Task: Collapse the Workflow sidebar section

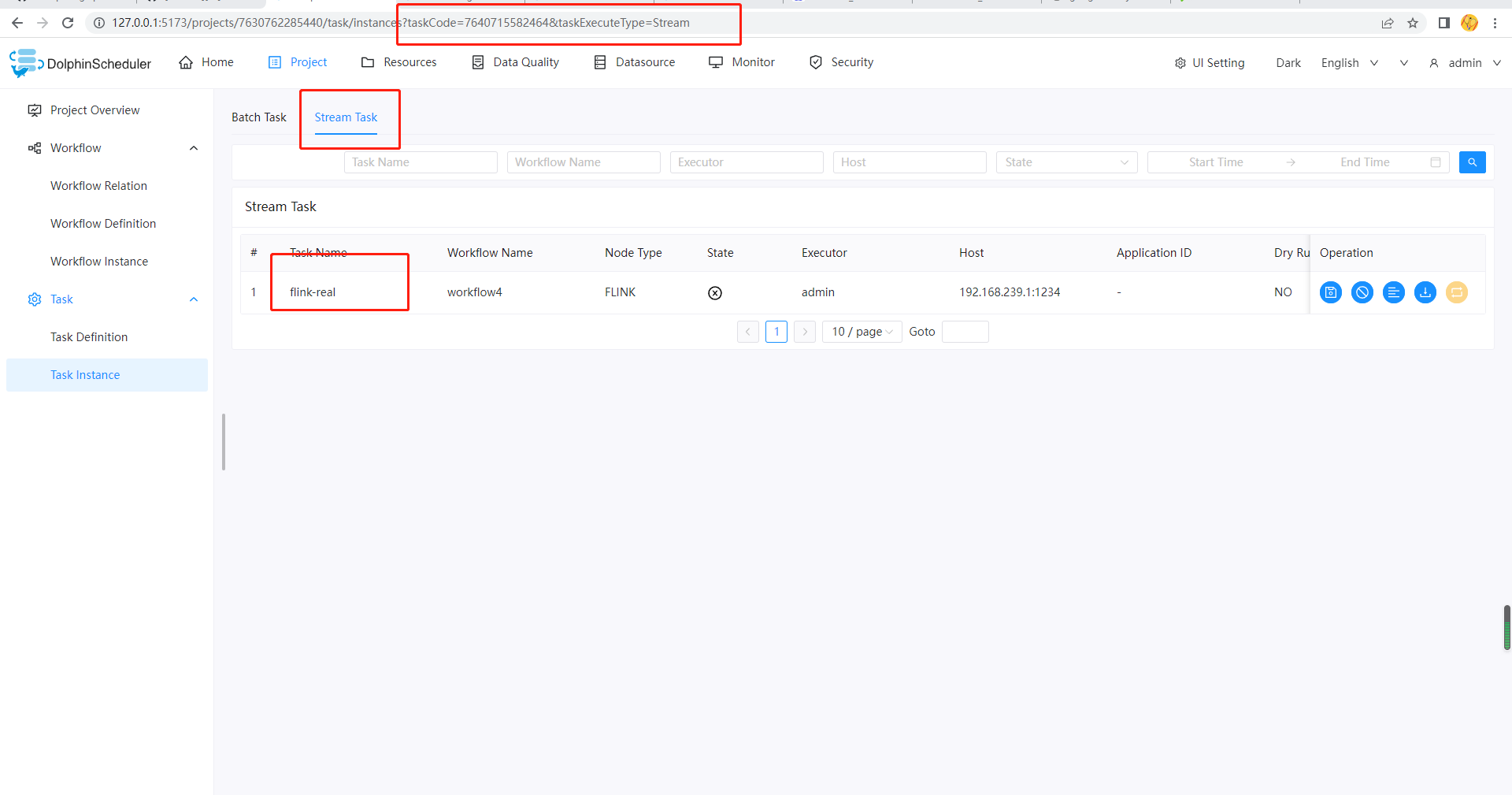Action: (194, 148)
